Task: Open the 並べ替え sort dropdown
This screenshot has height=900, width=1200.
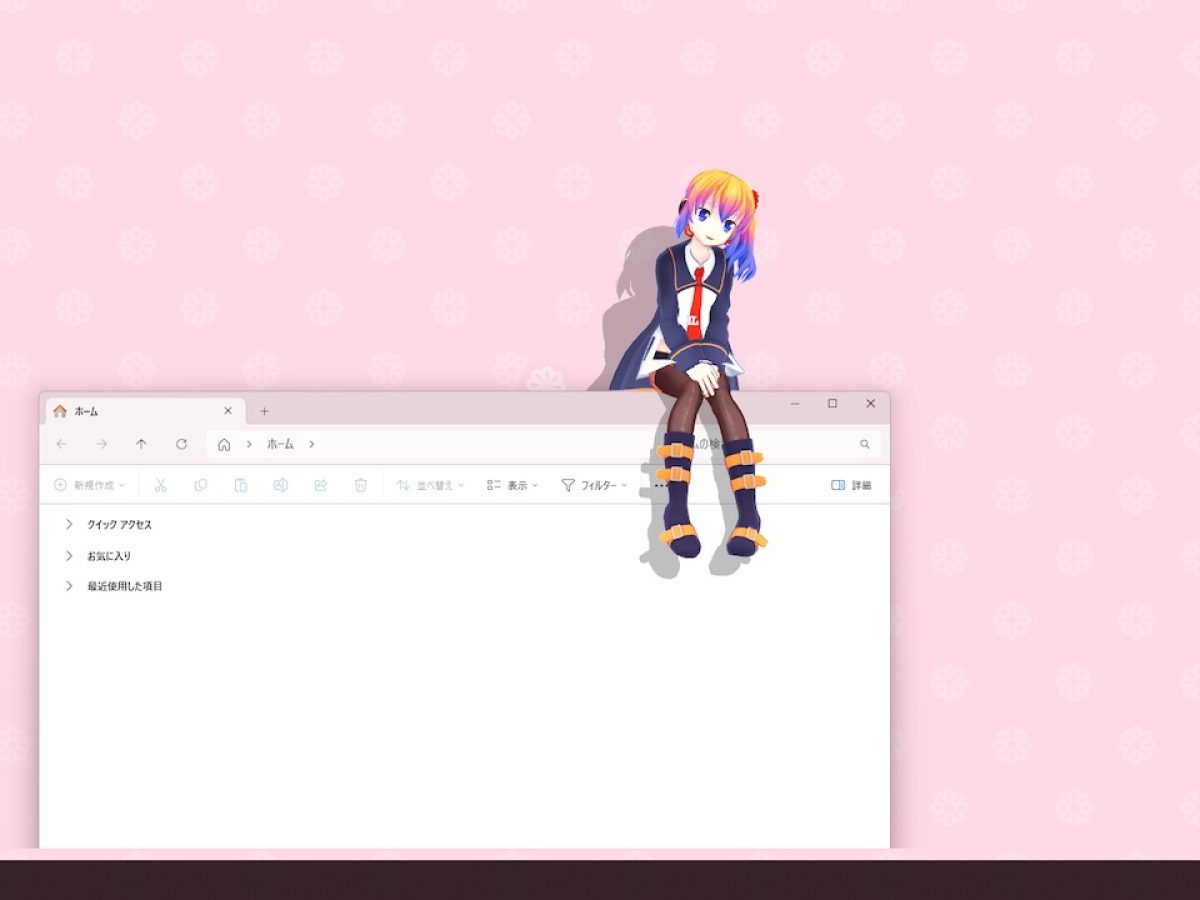Action: pyautogui.click(x=431, y=485)
